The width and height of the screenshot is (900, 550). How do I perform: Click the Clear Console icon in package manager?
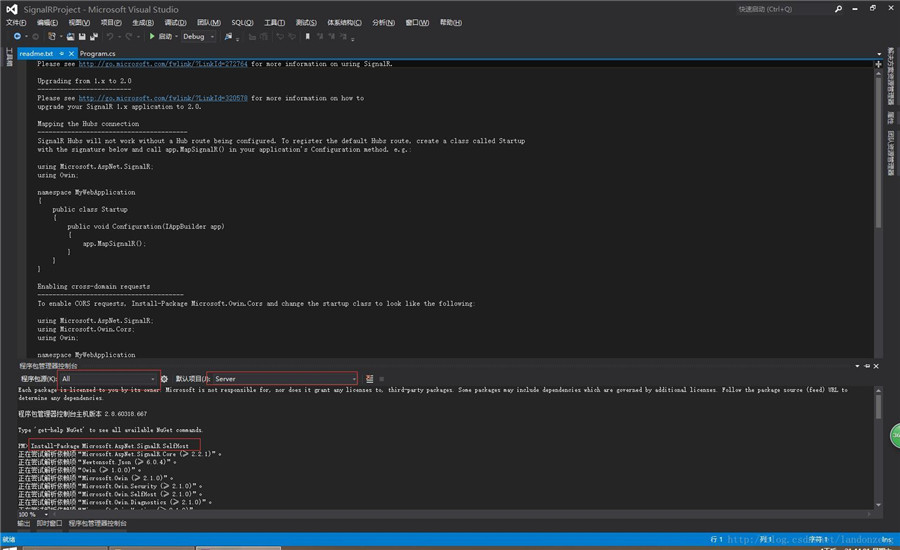pyautogui.click(x=369, y=379)
